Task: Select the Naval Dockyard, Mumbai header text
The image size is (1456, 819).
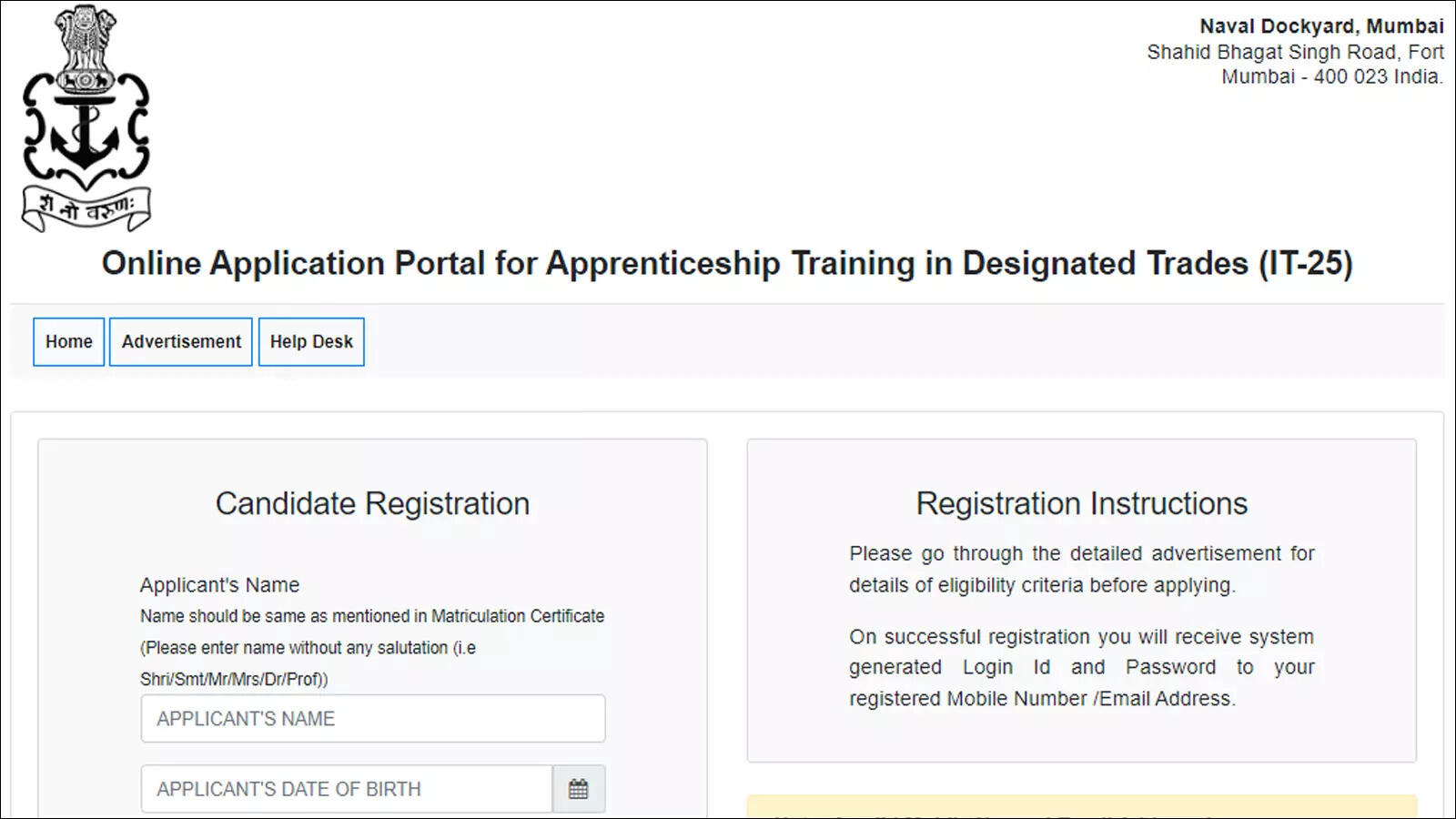Action: pos(1321,26)
